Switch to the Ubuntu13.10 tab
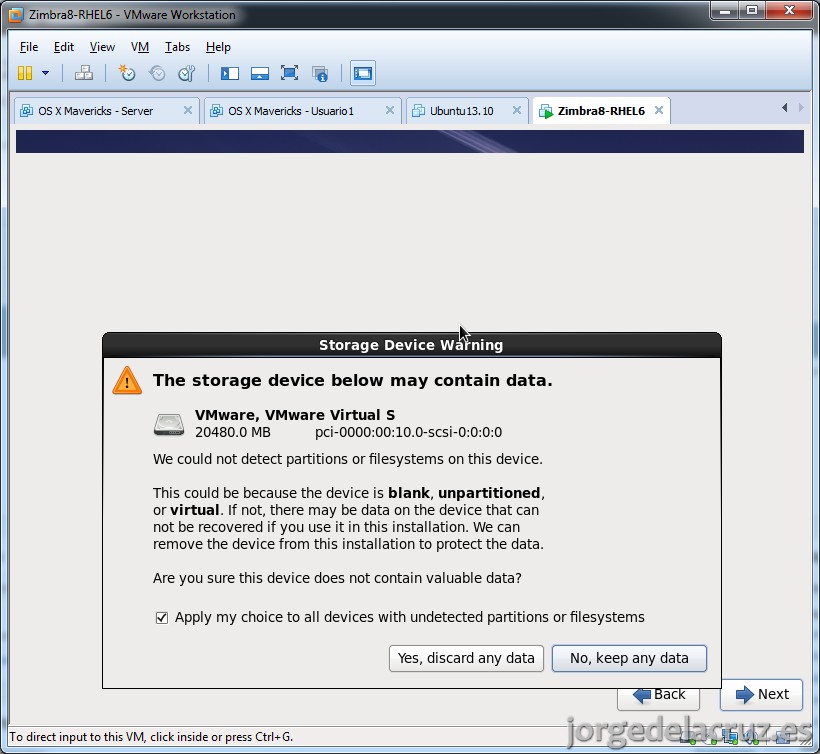The height and width of the screenshot is (754, 820). point(467,111)
